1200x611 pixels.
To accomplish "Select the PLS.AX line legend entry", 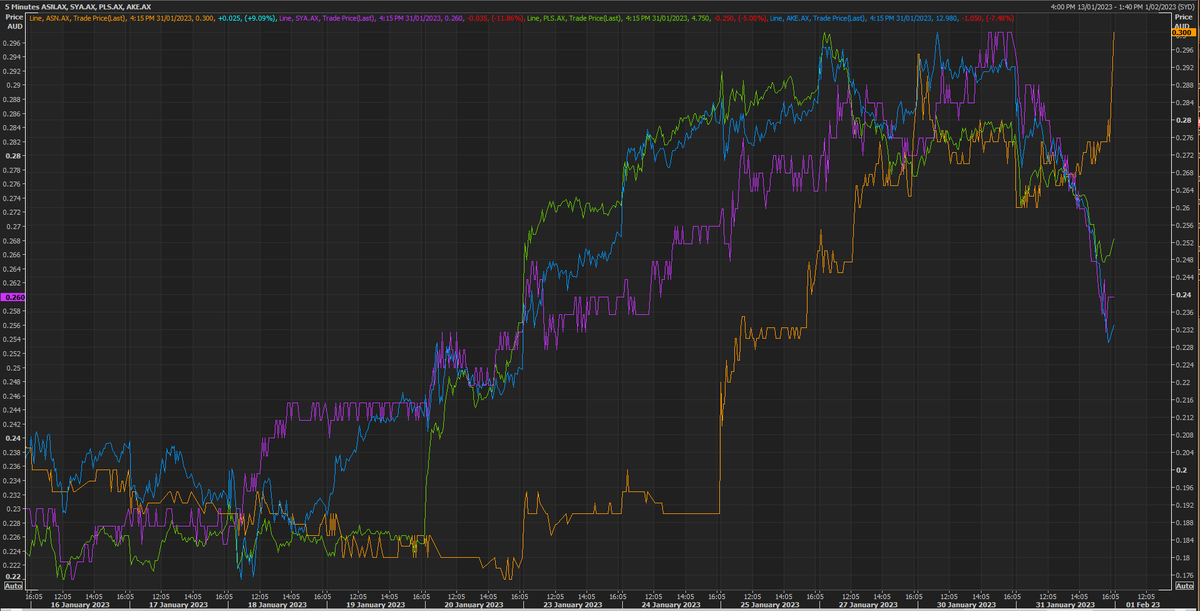I will coord(646,18).
